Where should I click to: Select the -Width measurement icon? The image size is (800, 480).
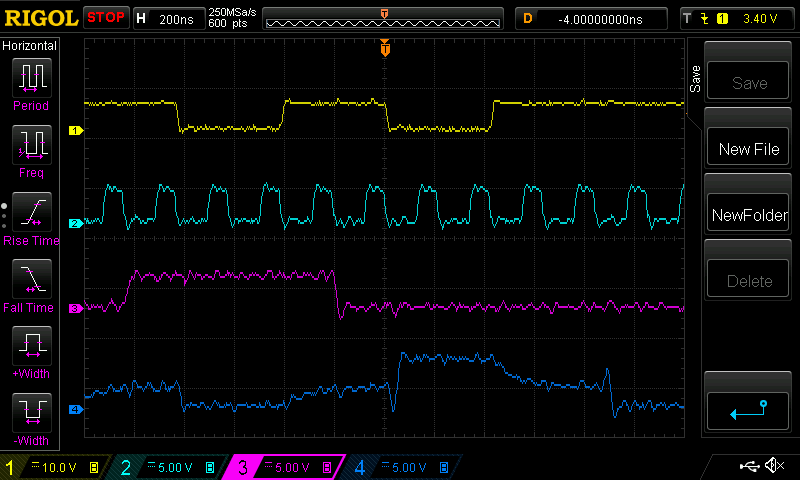pyautogui.click(x=32, y=413)
